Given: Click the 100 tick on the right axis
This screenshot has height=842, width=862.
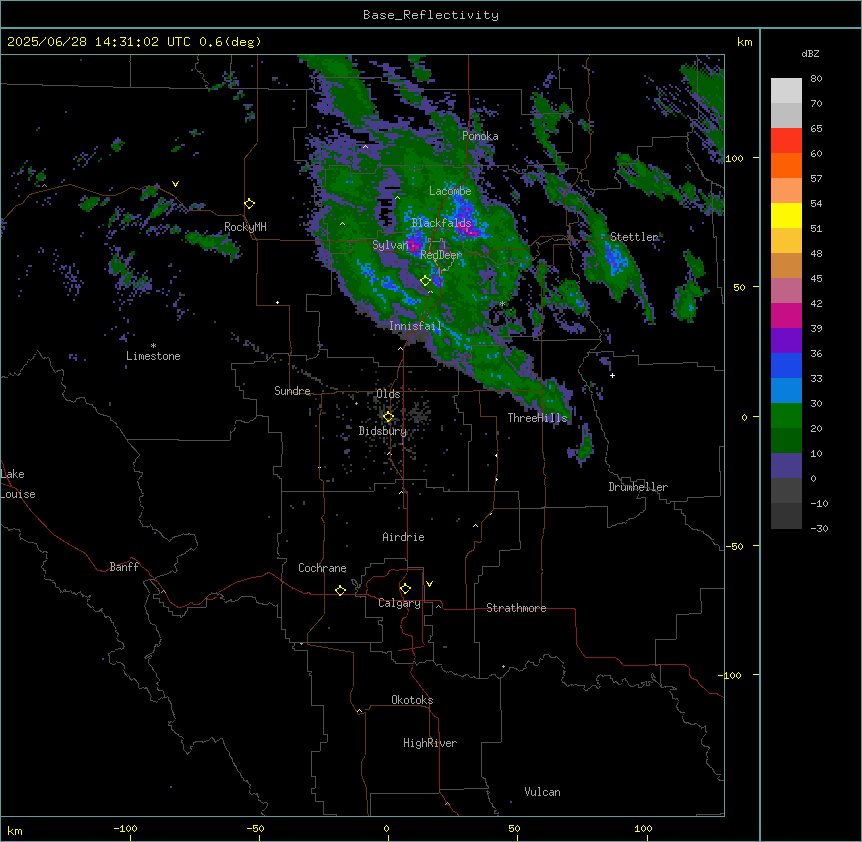Looking at the screenshot, I should click(x=734, y=158).
